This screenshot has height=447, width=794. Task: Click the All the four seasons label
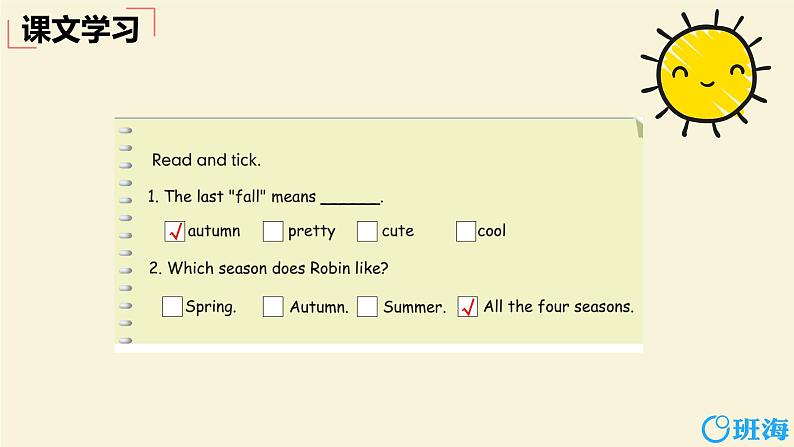coord(559,306)
